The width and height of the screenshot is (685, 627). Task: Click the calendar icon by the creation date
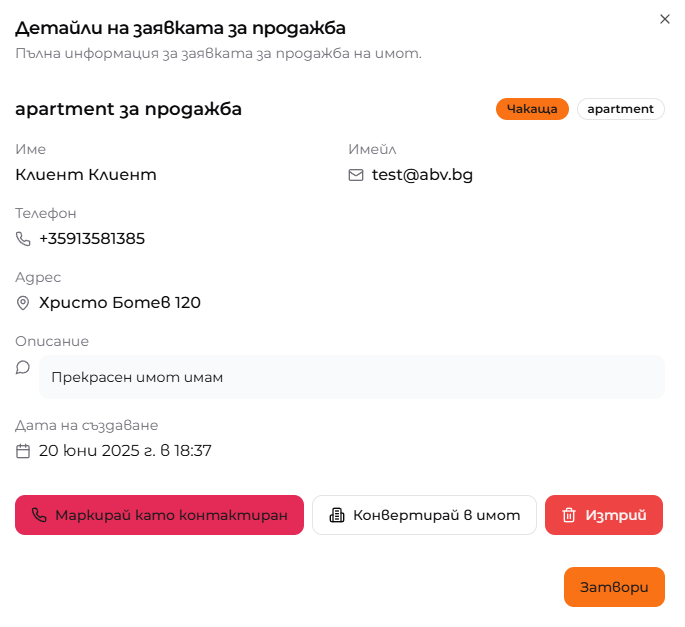(24, 451)
